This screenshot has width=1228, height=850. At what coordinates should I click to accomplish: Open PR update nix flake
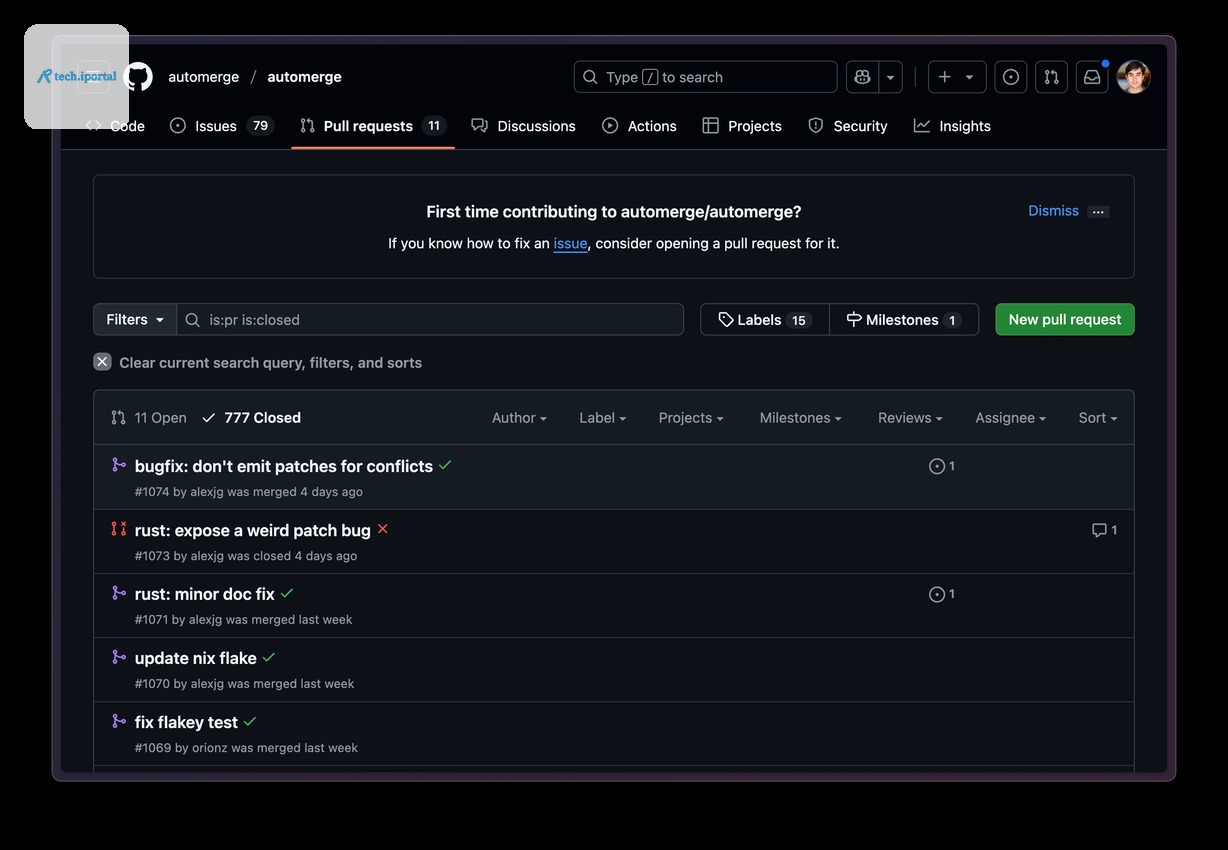(196, 658)
